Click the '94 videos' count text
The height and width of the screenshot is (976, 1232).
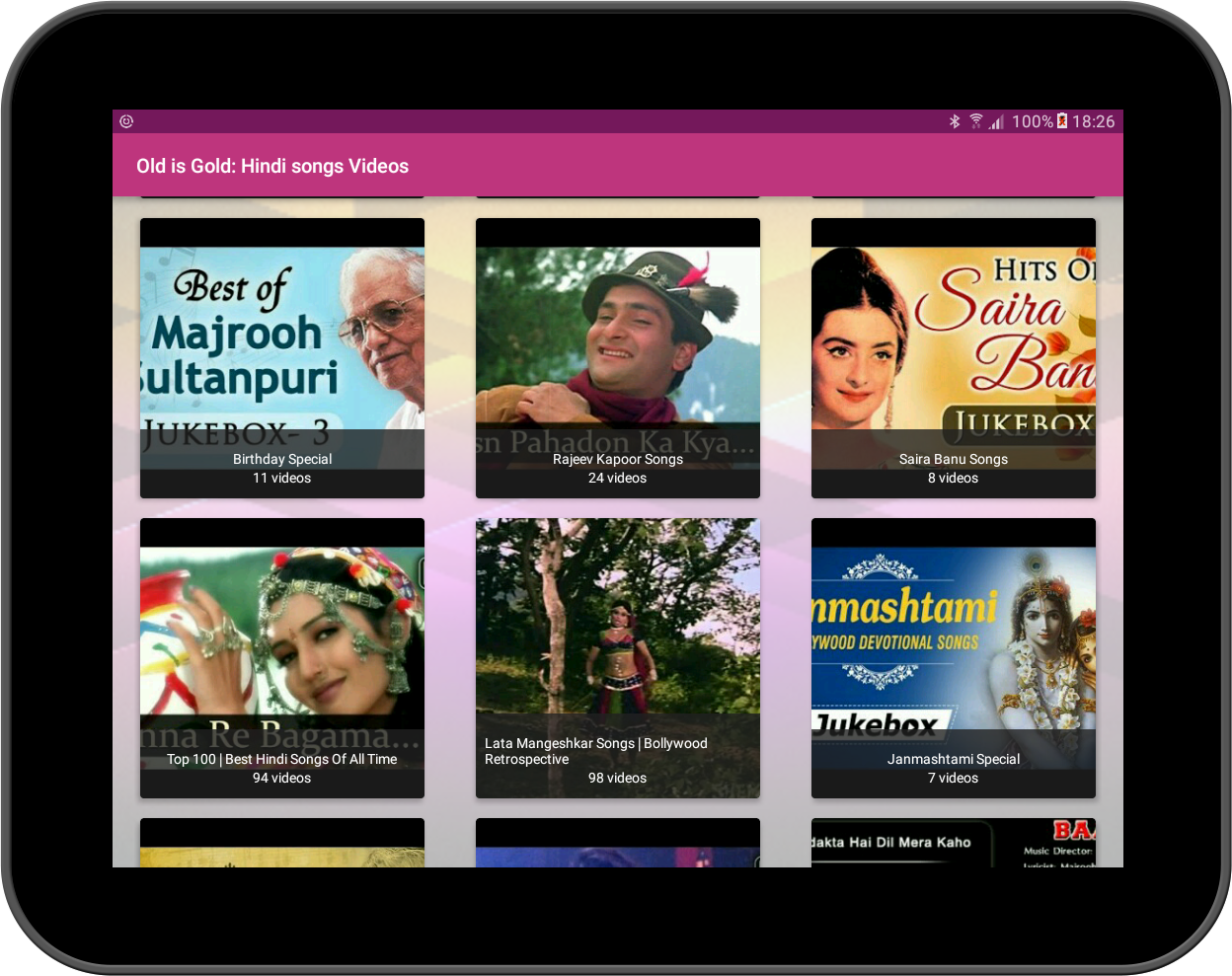282,778
